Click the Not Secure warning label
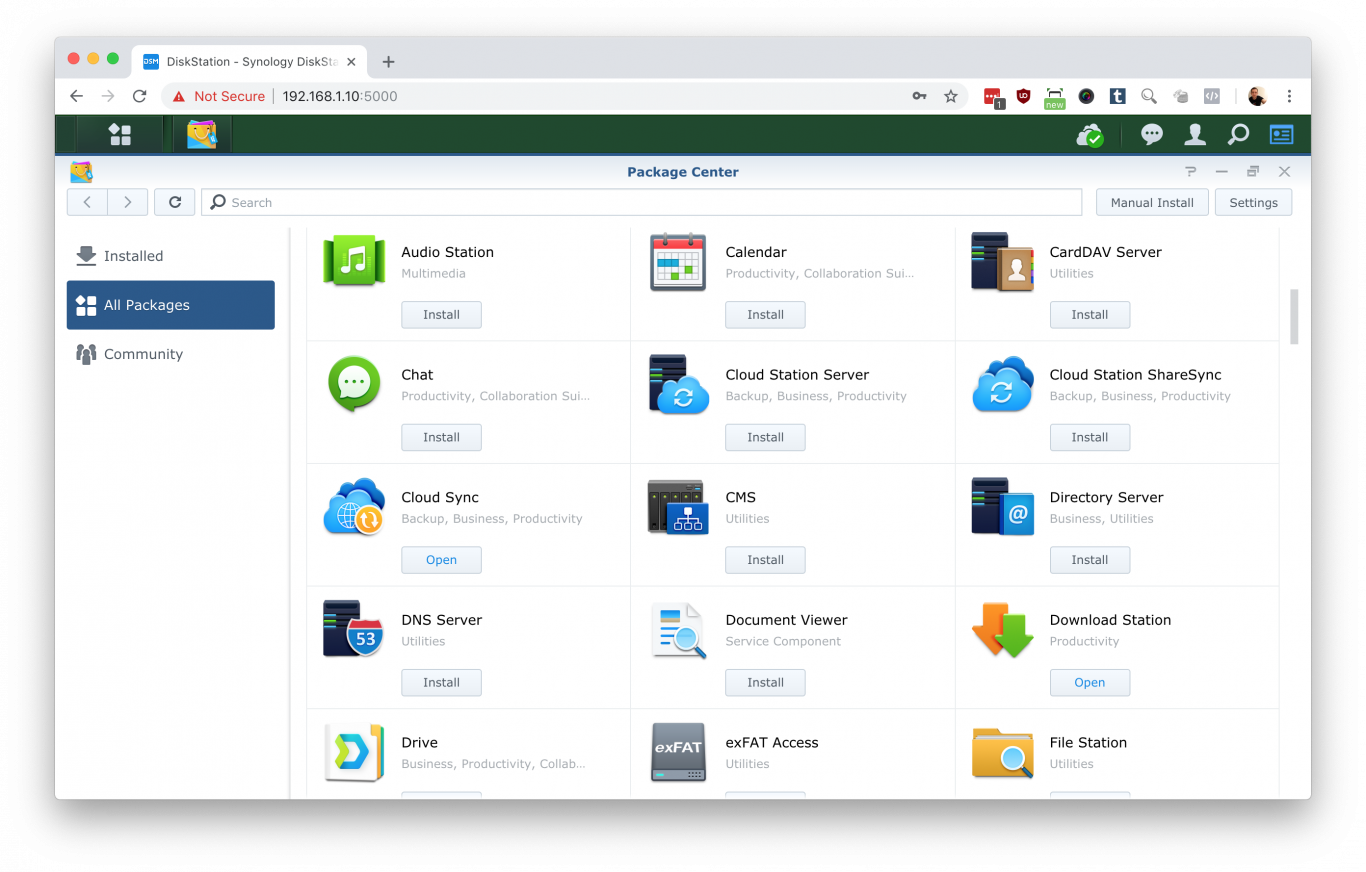The height and width of the screenshot is (872, 1366). coord(219,96)
